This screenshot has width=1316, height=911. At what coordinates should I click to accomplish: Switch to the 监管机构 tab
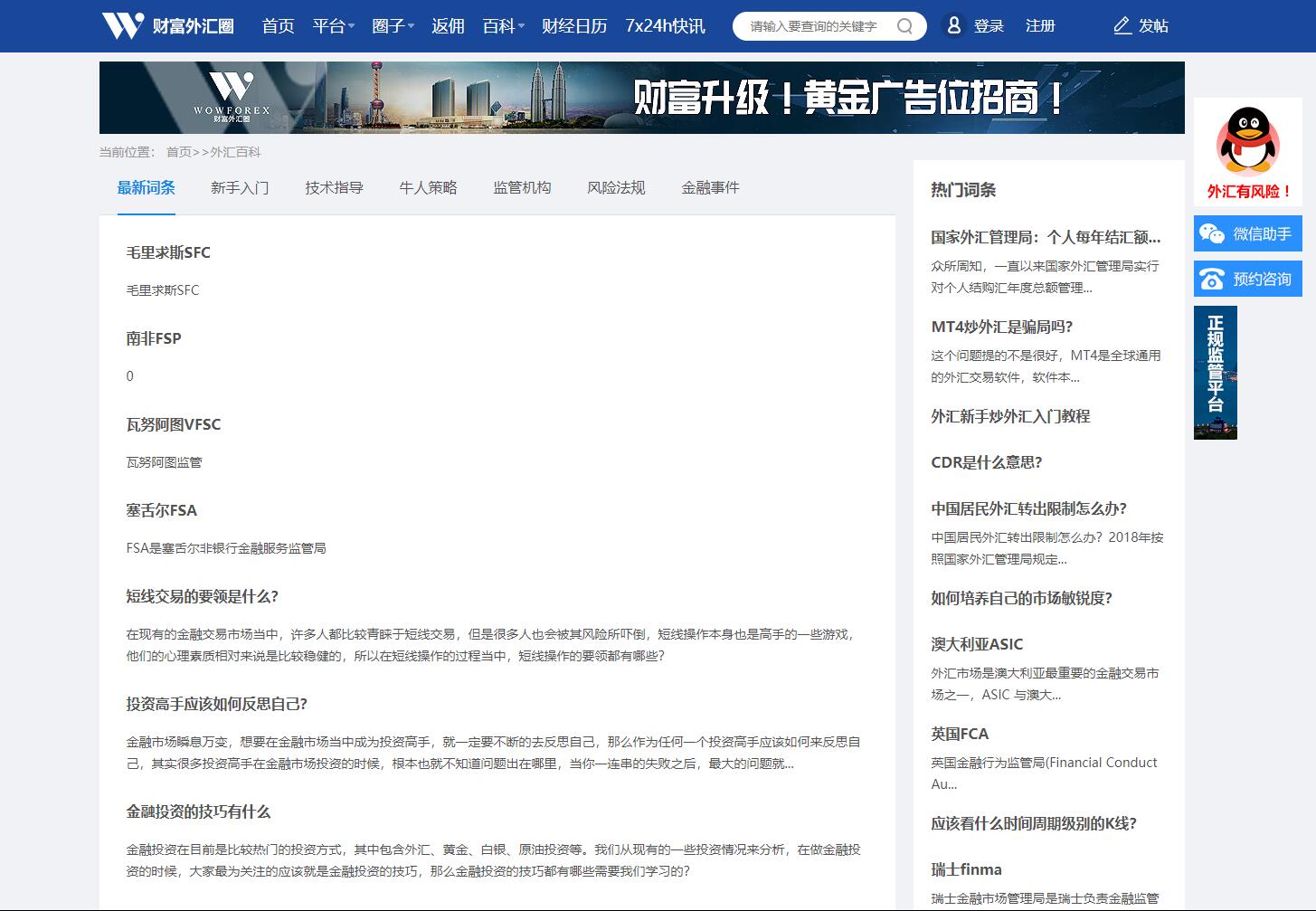pyautogui.click(x=522, y=188)
